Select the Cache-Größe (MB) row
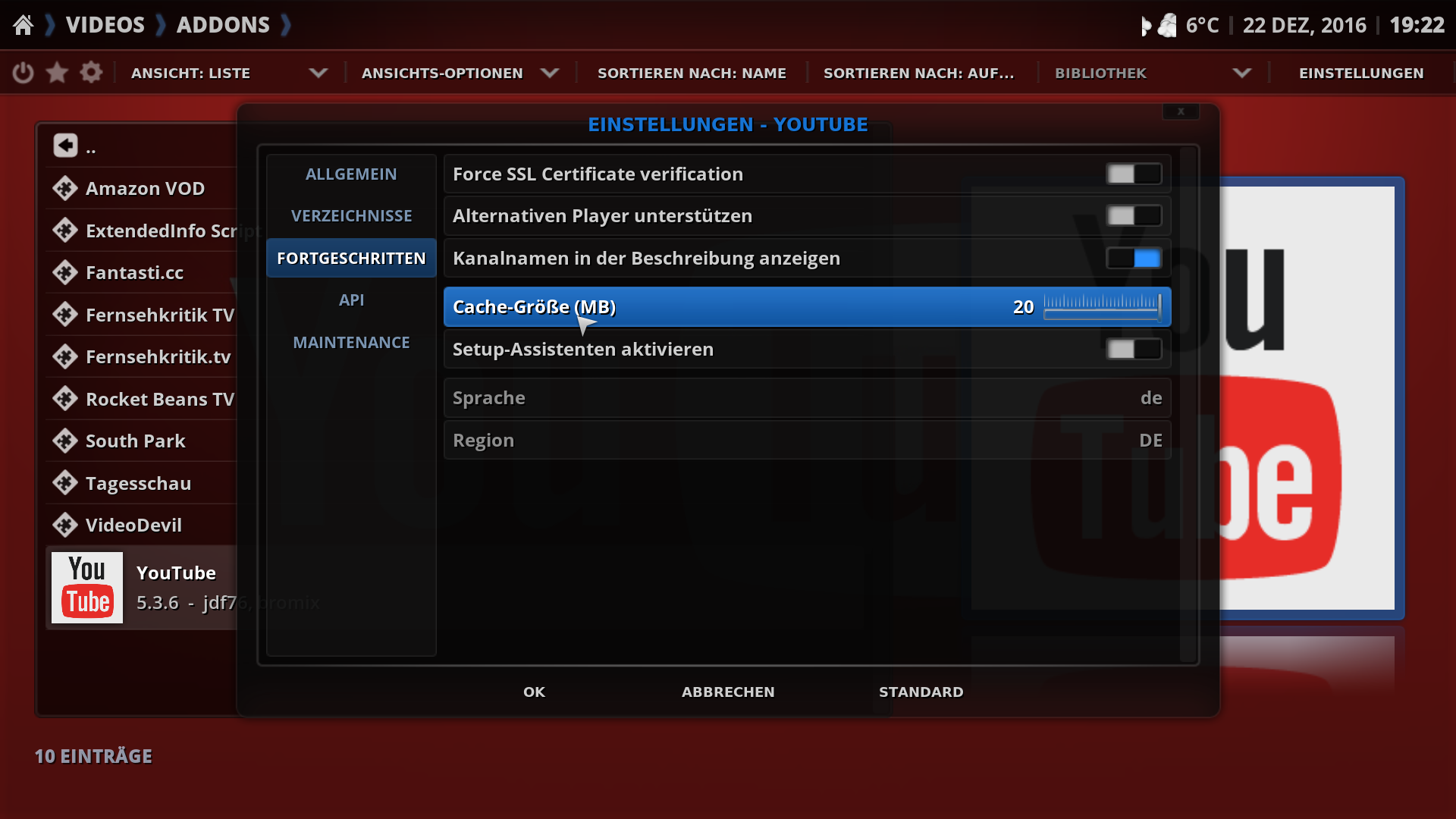This screenshot has width=1456, height=819. coord(808,307)
